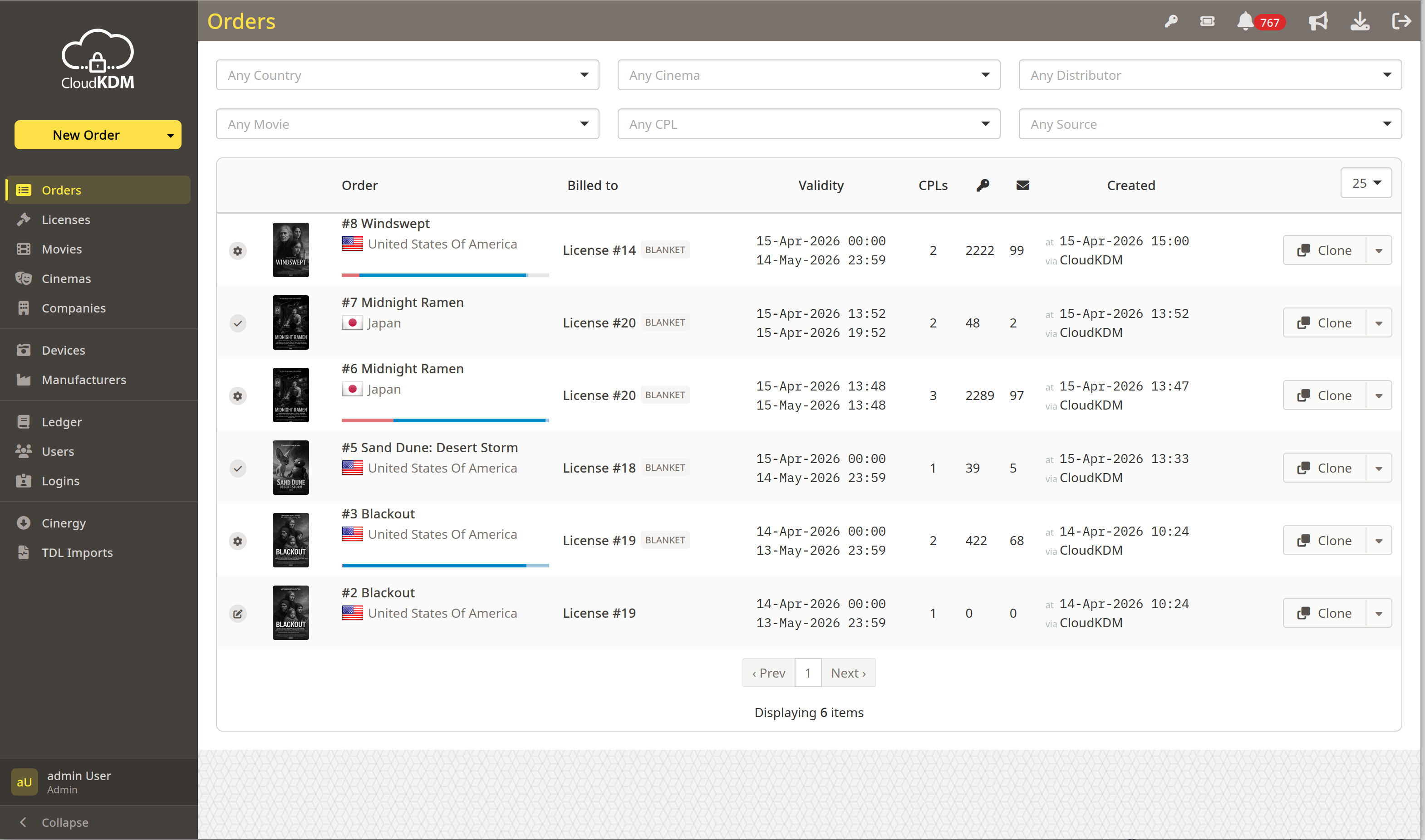Click the #7 Midnight Ramen poster thumbnail
Screen dimensions: 1425x840
point(290,322)
